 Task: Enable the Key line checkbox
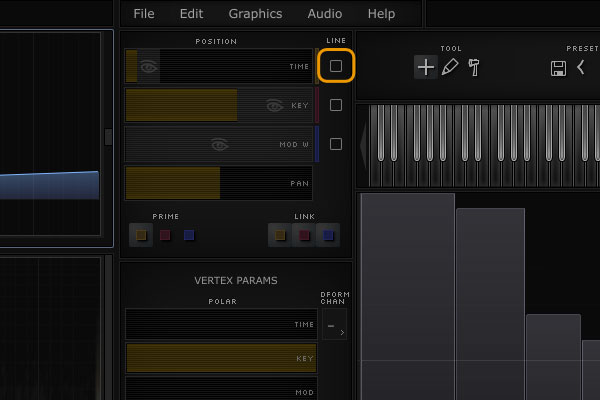click(x=336, y=105)
